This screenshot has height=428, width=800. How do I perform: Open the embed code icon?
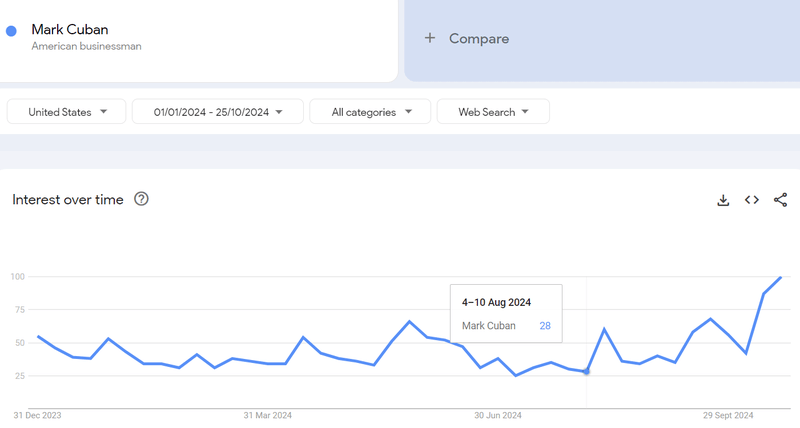point(752,200)
